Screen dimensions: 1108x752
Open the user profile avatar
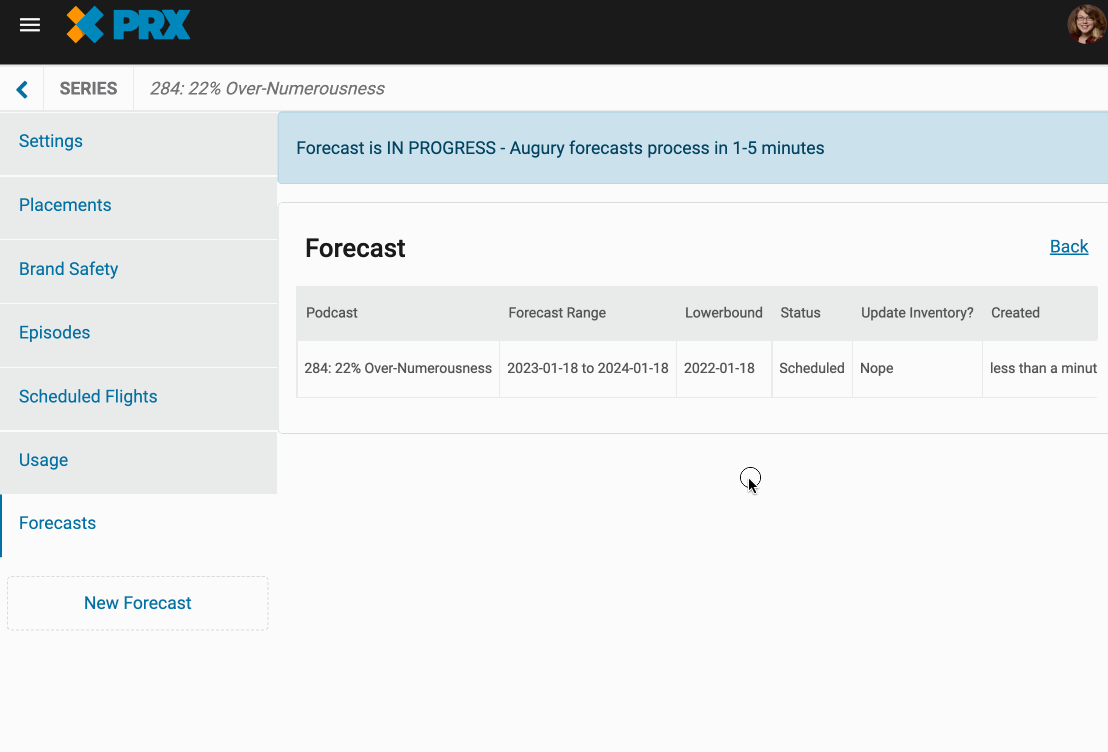1087,25
